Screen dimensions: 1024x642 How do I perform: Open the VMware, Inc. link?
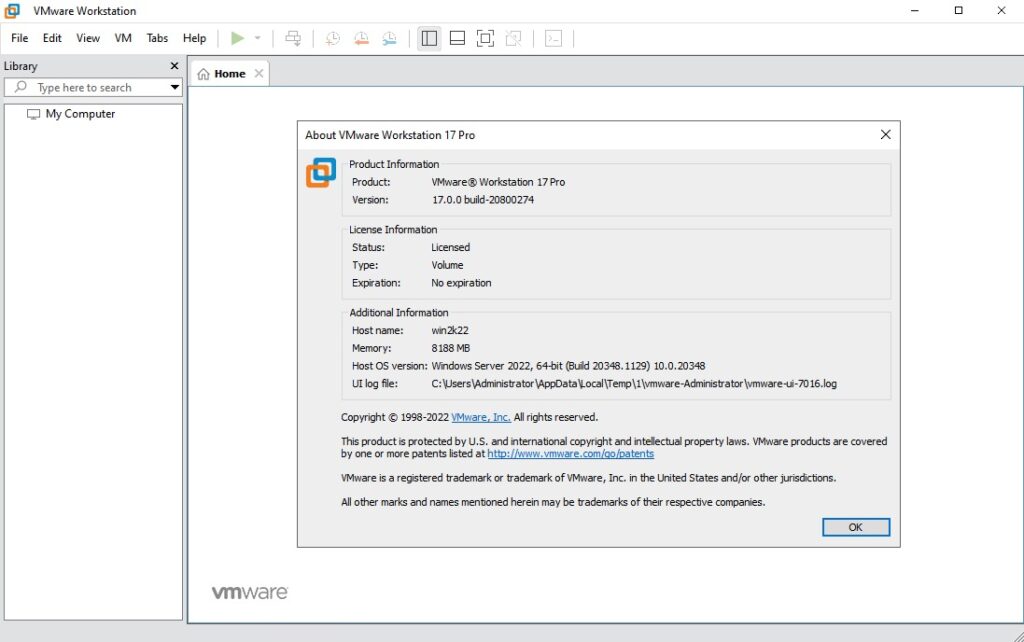(481, 417)
